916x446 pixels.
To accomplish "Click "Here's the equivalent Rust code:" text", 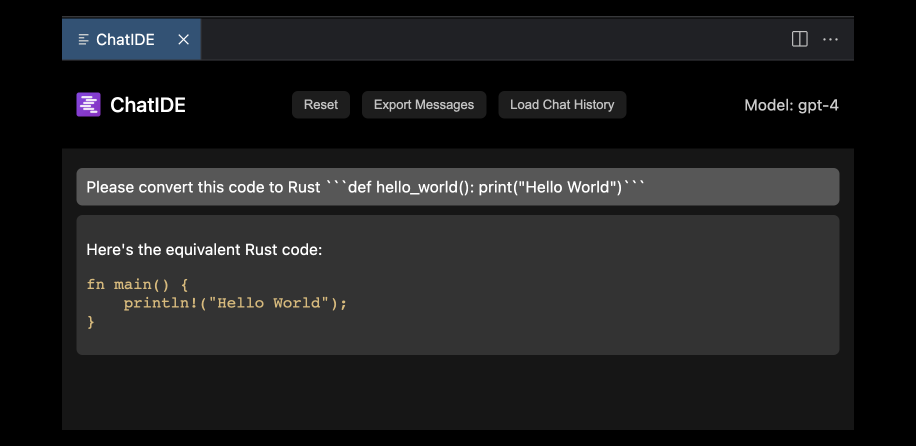I will (x=204, y=250).
